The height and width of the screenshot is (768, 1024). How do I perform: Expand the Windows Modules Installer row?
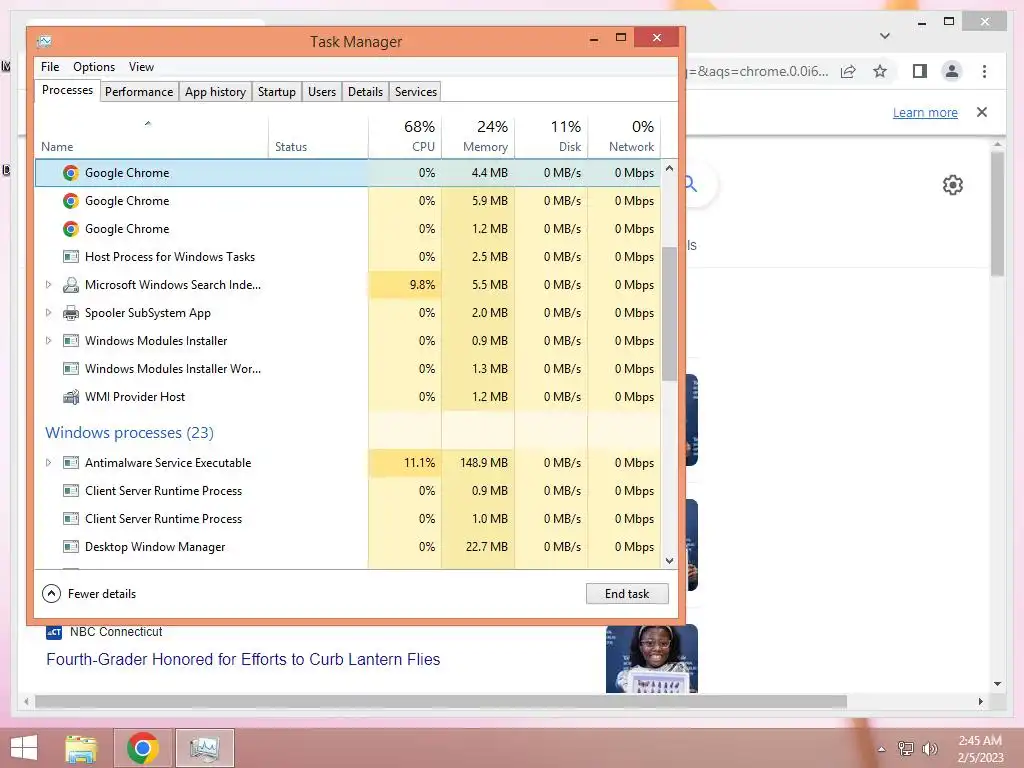[x=48, y=341]
